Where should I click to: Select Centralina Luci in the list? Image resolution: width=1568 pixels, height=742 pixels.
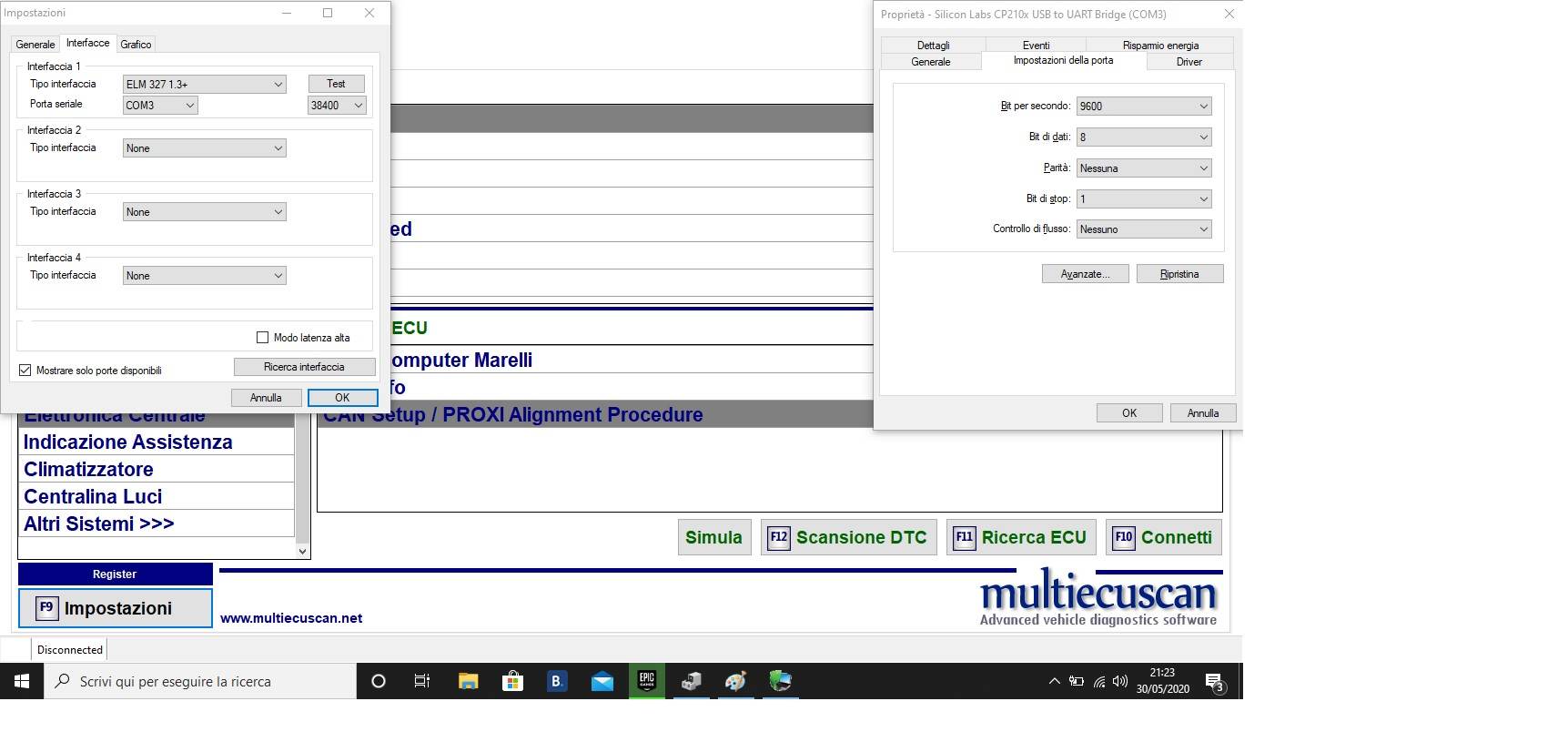[x=156, y=497]
